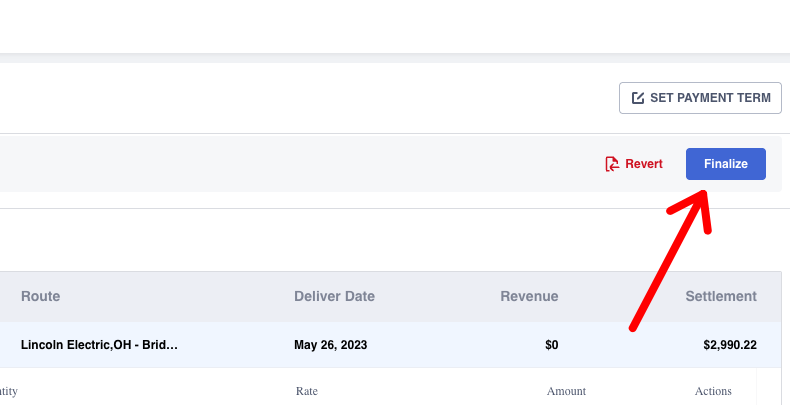Click the Revenue column header
The height and width of the screenshot is (405, 790).
(x=529, y=296)
